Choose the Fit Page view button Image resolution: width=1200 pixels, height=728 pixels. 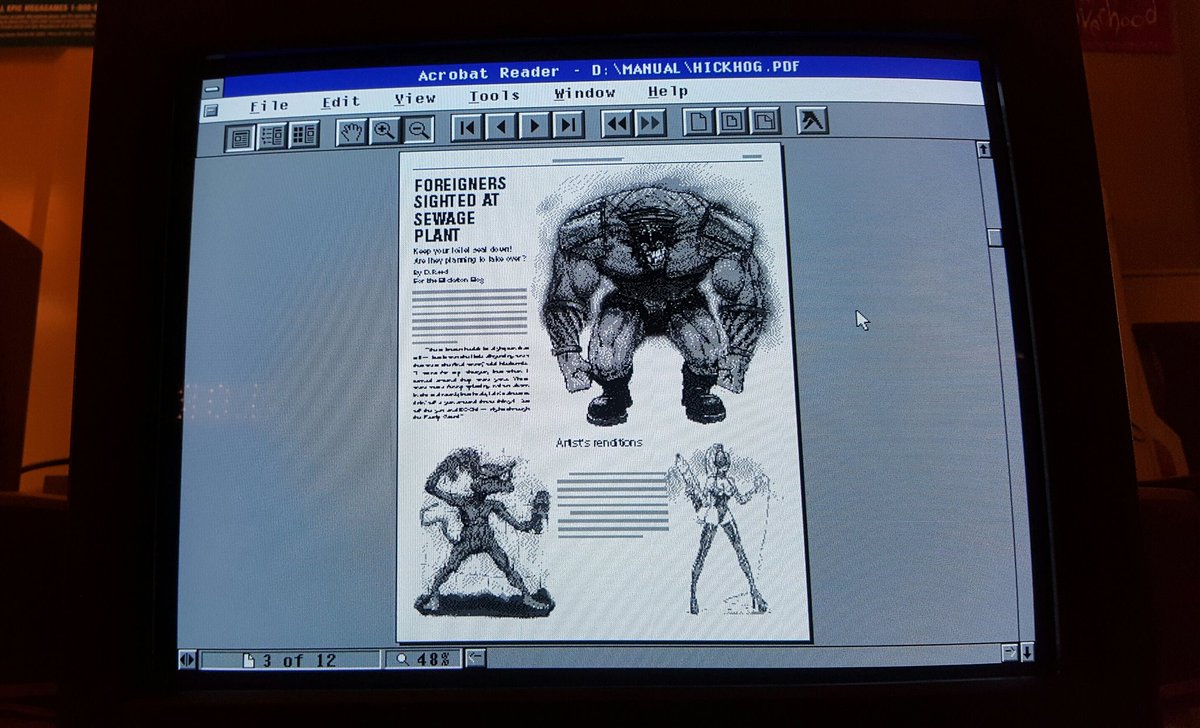[732, 121]
